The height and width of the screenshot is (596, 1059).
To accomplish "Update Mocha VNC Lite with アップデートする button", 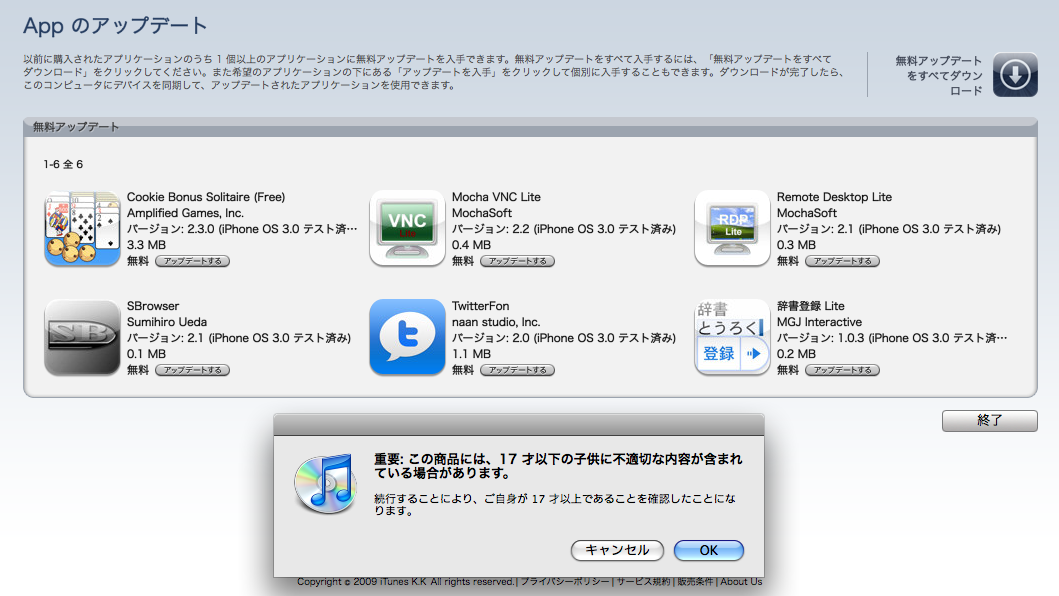I will pyautogui.click(x=517, y=261).
